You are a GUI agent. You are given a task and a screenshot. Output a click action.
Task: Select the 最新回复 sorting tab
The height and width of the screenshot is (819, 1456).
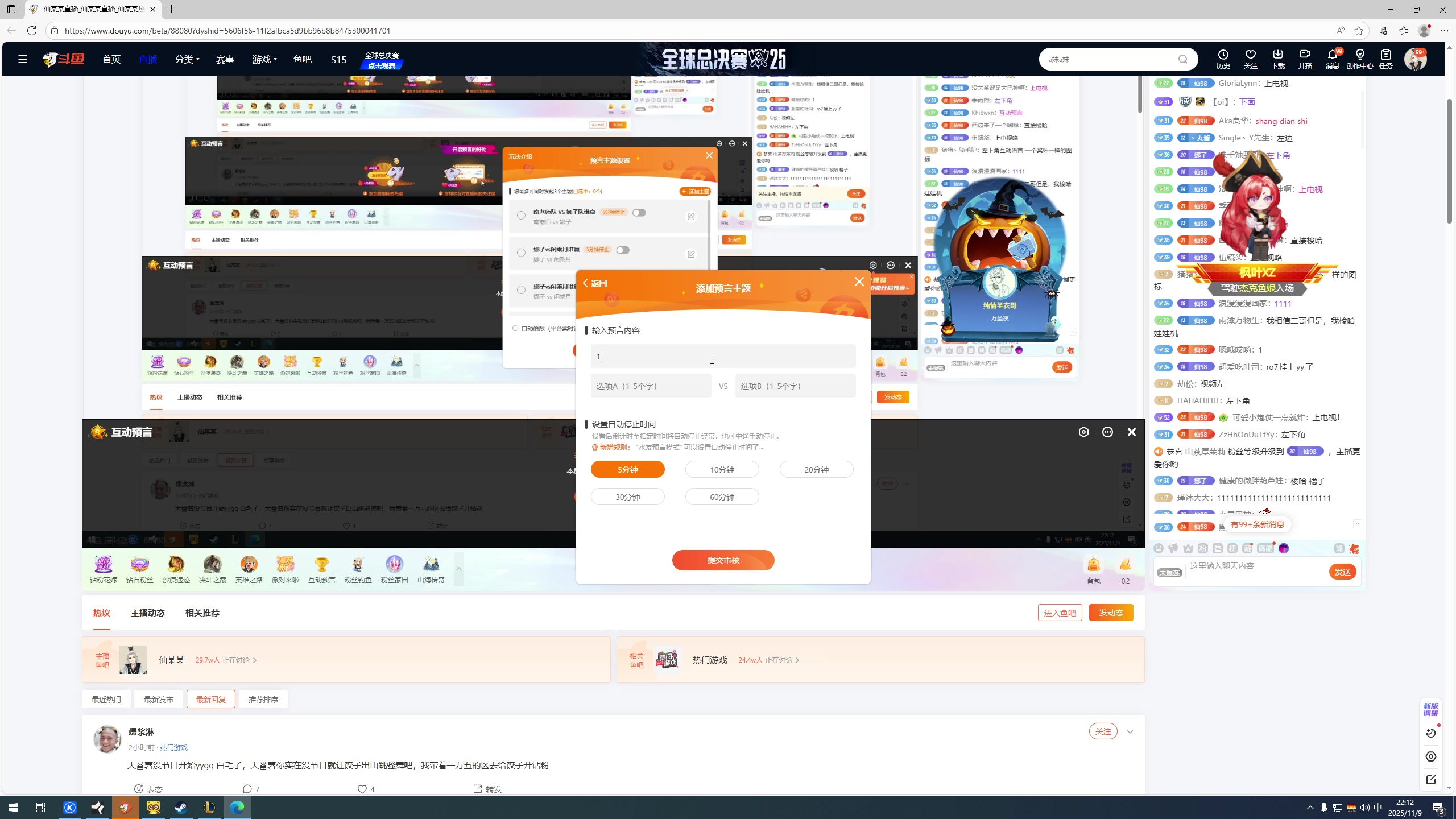point(210,699)
